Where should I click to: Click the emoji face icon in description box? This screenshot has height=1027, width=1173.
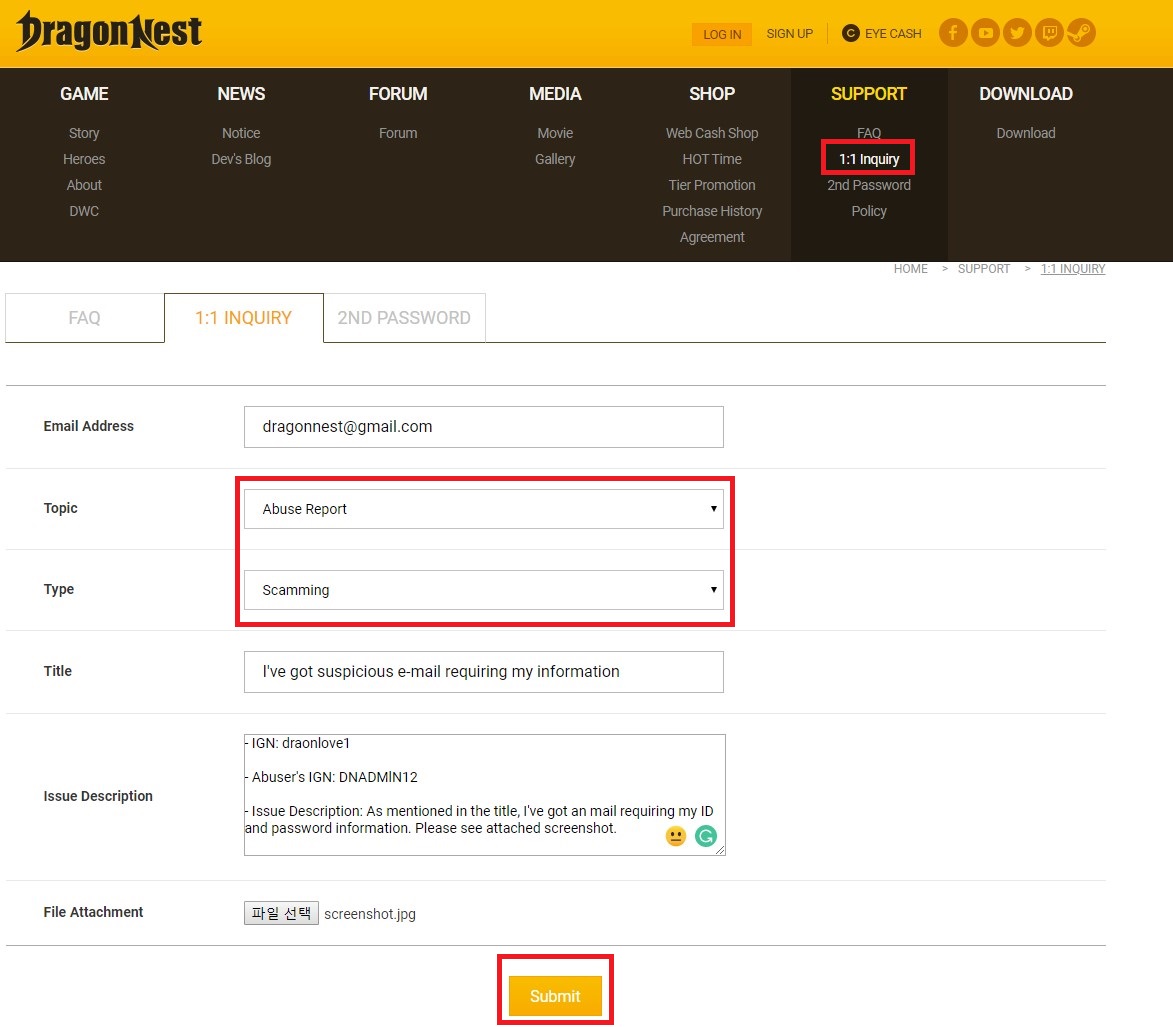(x=676, y=837)
